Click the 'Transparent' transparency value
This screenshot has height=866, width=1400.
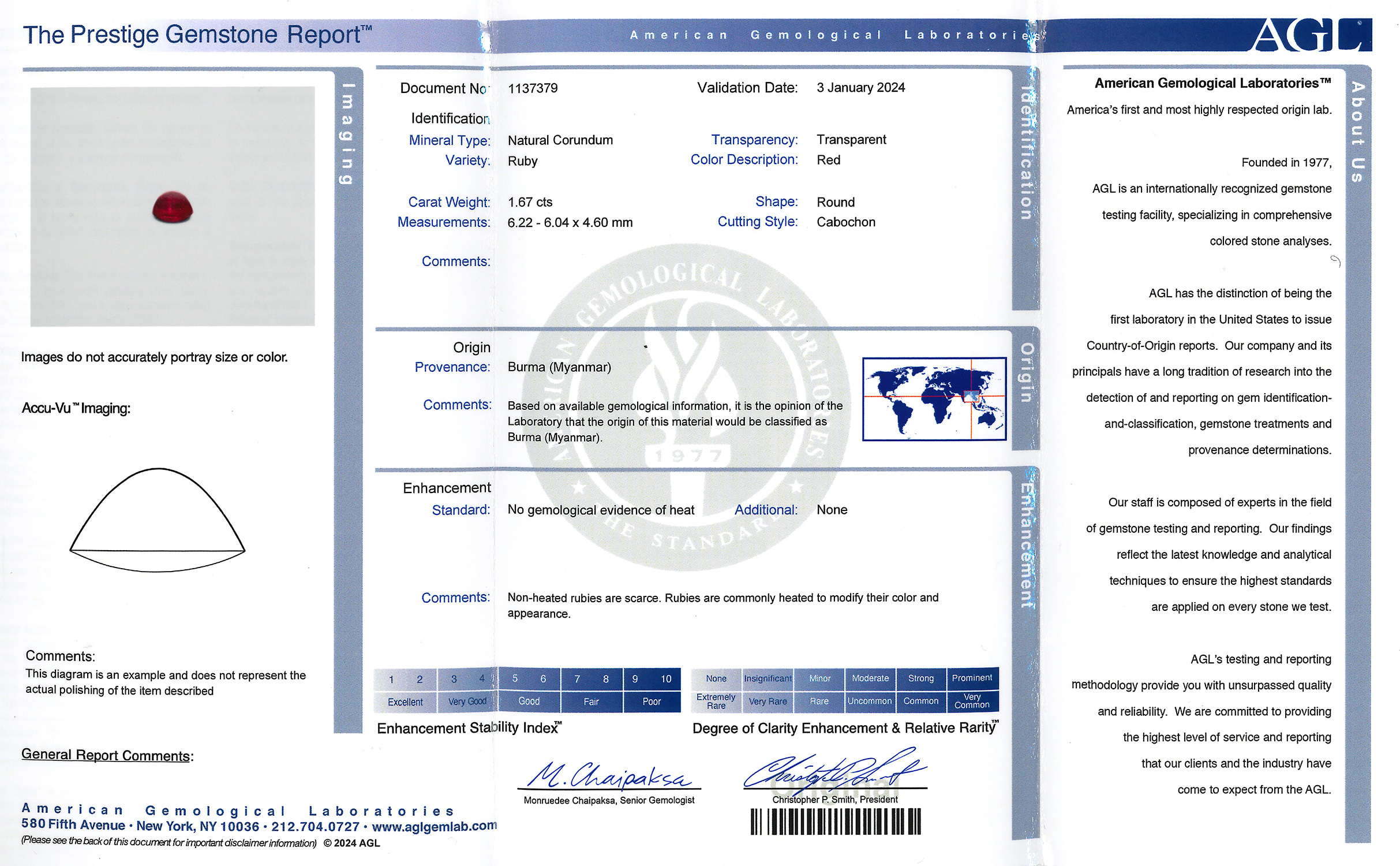(851, 140)
